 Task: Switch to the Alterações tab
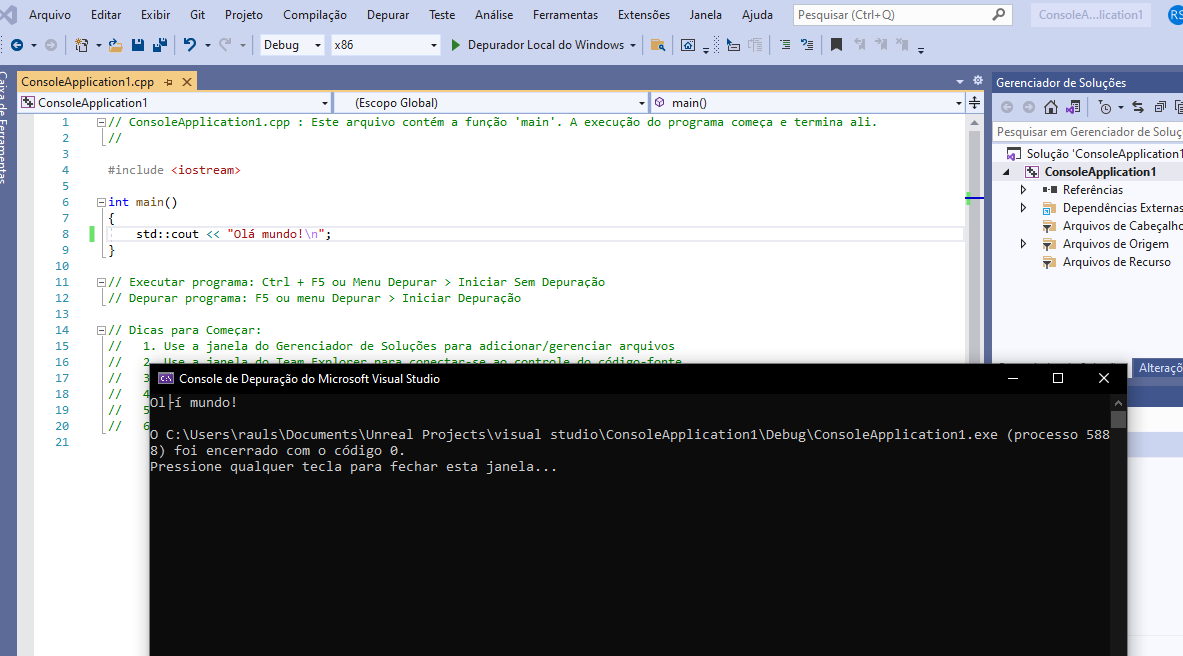coord(1160,368)
